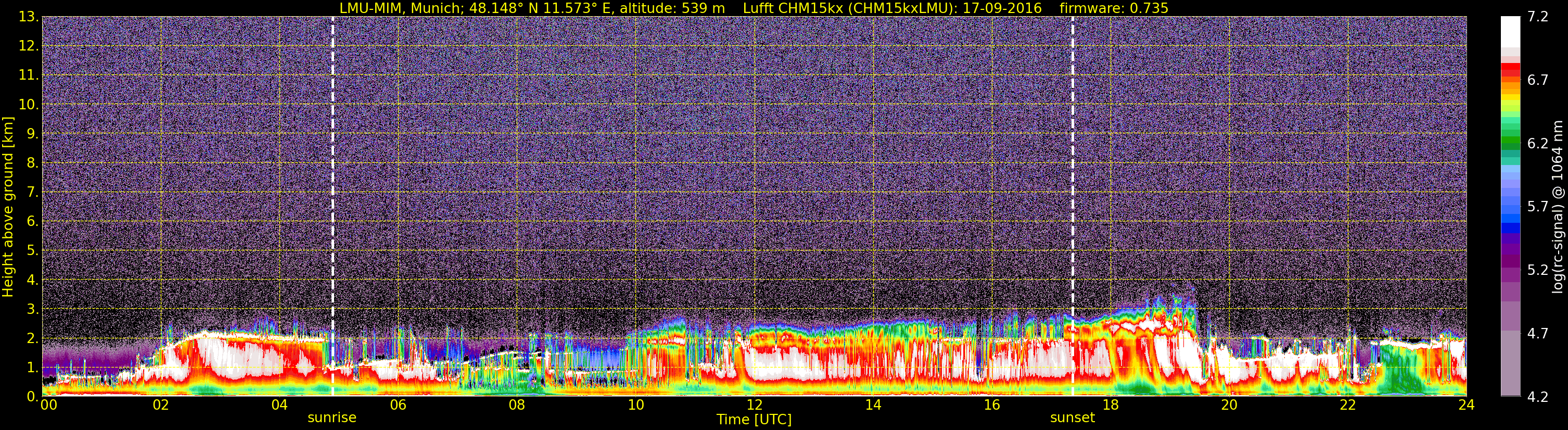Screen dimensions: 1568x430
Task: Click the 'sunrise' label below axis
Action: (332, 418)
